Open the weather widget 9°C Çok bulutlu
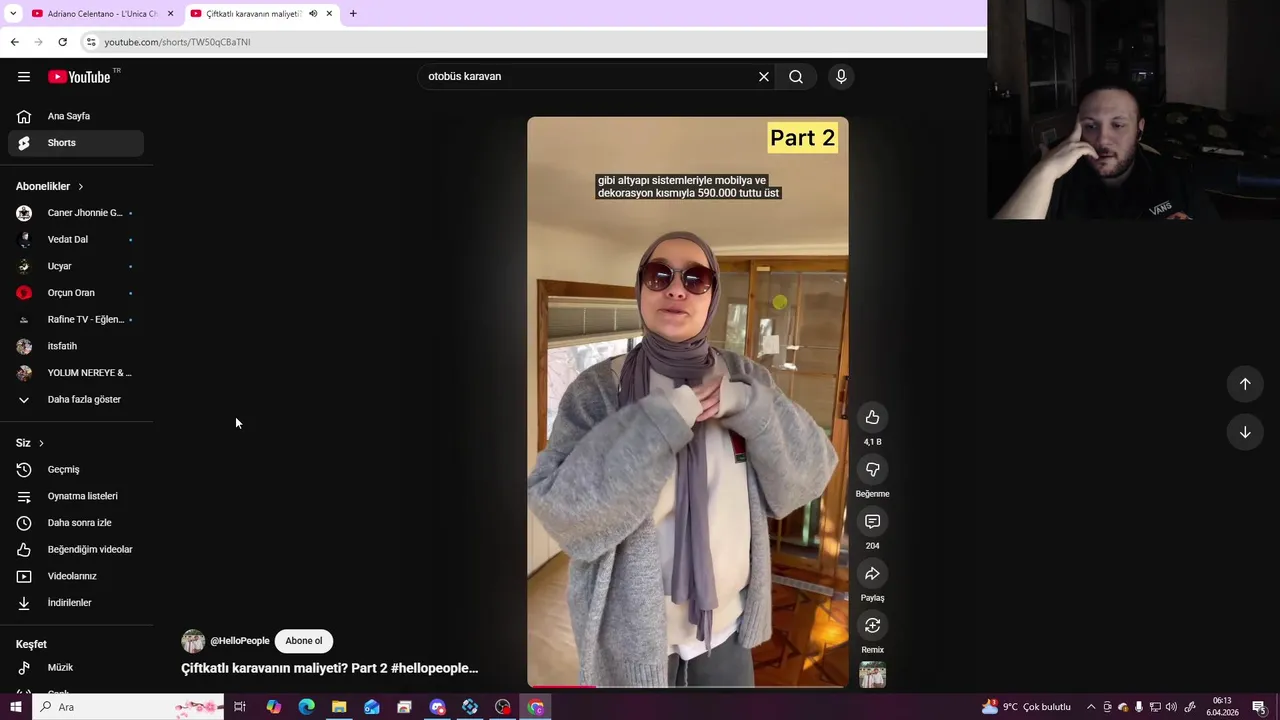 coord(1026,707)
